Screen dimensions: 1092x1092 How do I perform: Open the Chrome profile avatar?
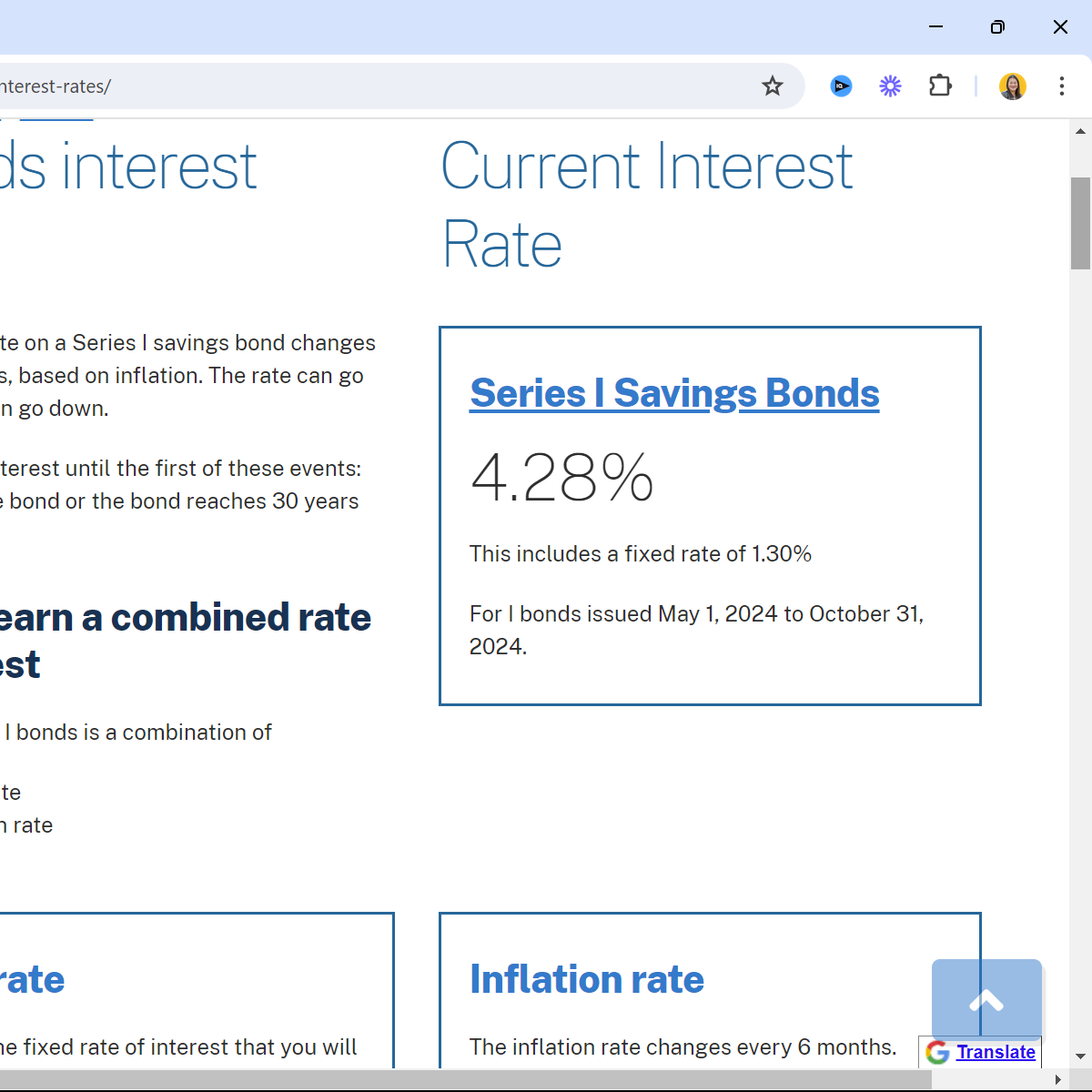tap(1012, 86)
